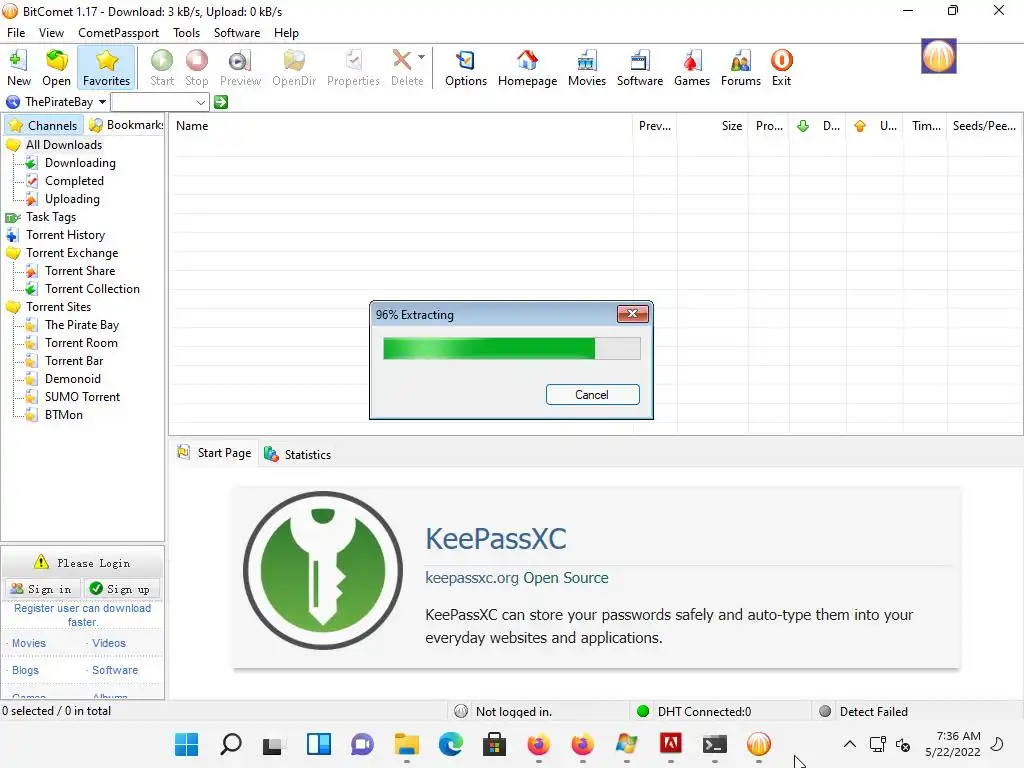
Task: Select the Downloading tree item
Action: pos(80,163)
